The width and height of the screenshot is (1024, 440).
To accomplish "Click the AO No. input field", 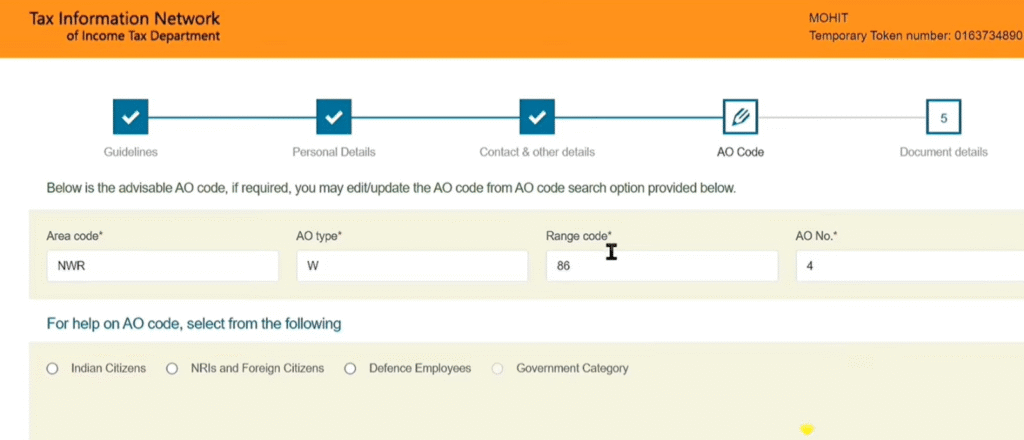I will (x=908, y=267).
